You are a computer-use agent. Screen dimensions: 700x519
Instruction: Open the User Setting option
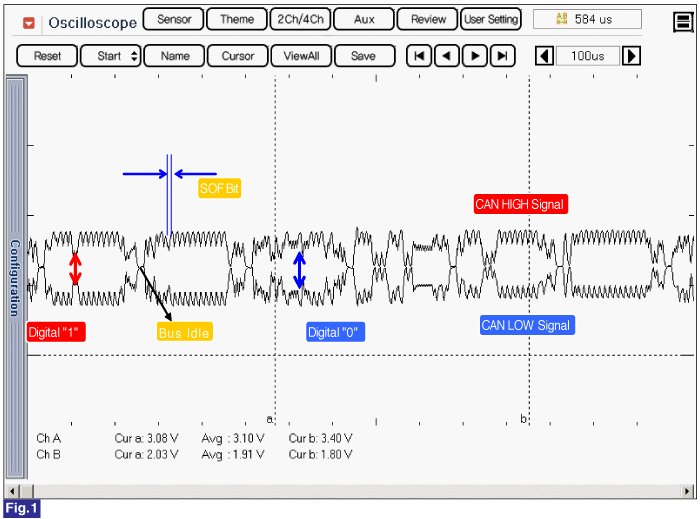(x=491, y=19)
